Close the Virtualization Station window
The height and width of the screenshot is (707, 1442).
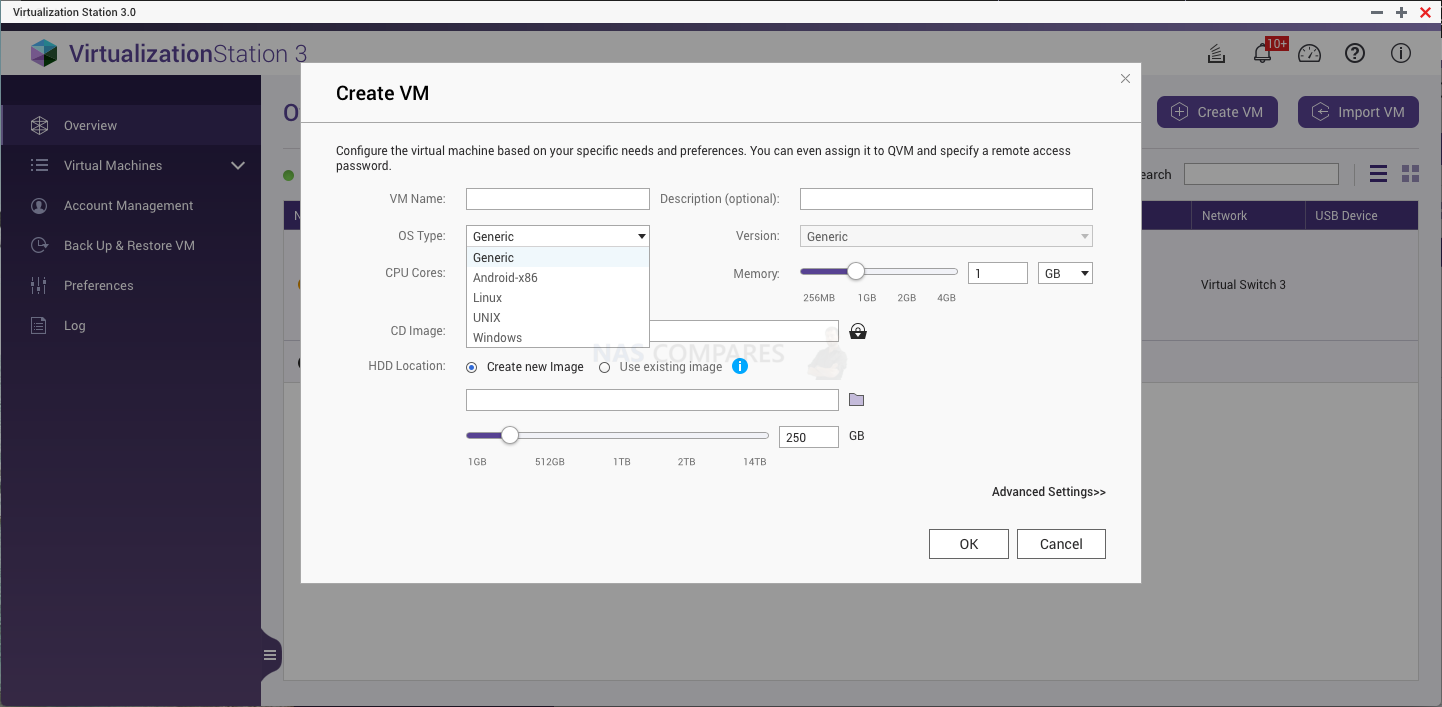pyautogui.click(x=1426, y=13)
